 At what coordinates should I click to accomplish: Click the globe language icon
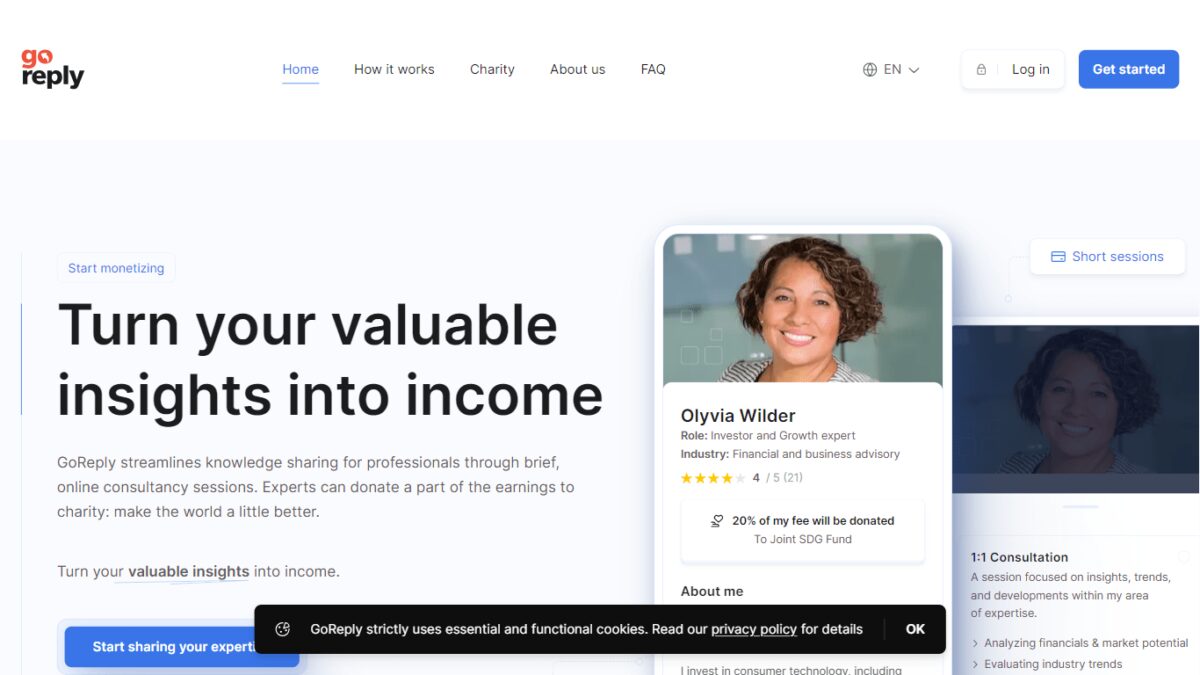tap(870, 70)
